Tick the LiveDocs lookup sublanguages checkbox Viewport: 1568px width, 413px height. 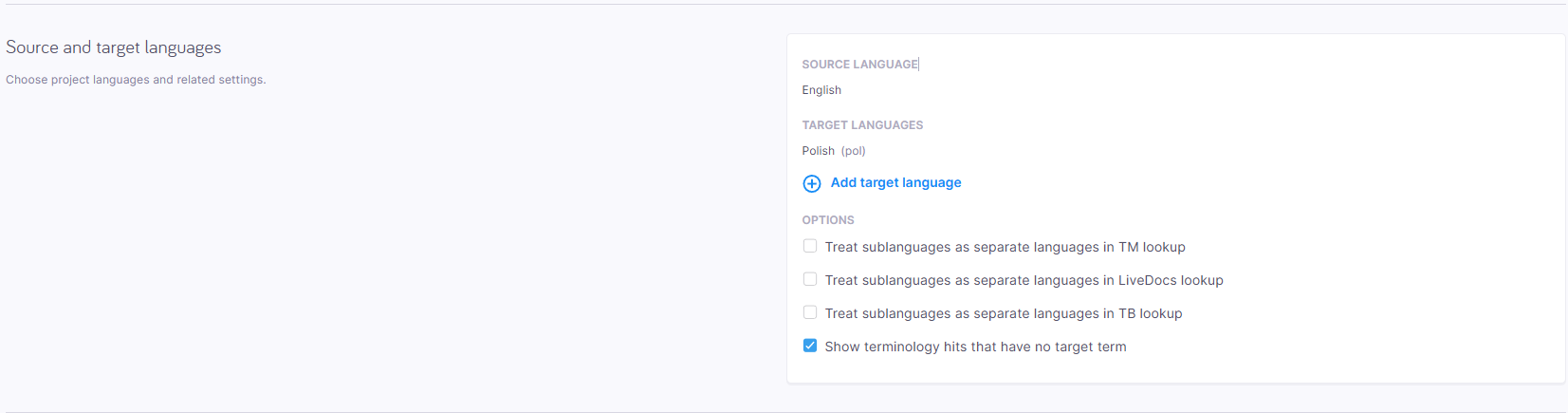[810, 279]
